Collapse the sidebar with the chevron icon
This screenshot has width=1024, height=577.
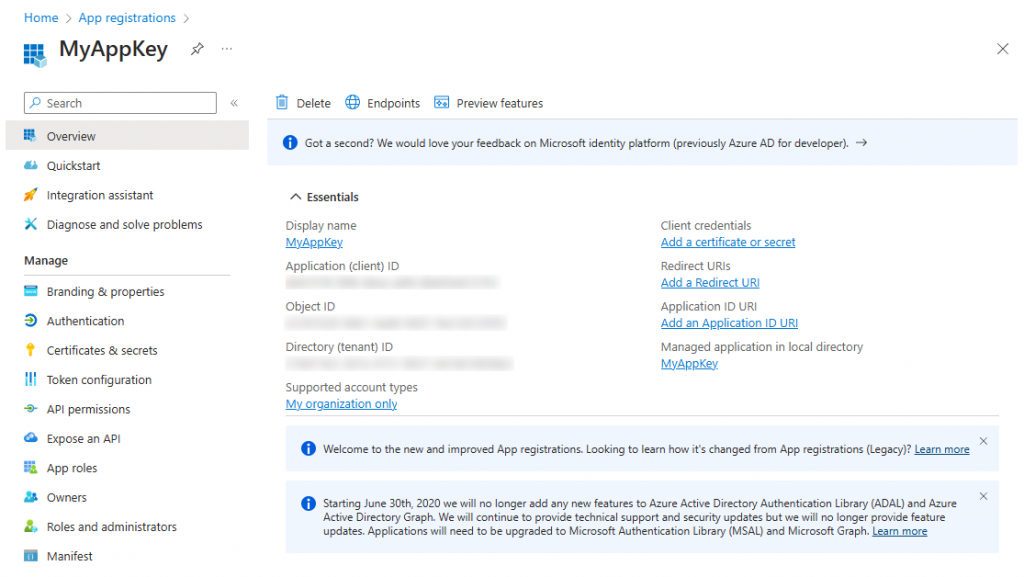(x=234, y=103)
